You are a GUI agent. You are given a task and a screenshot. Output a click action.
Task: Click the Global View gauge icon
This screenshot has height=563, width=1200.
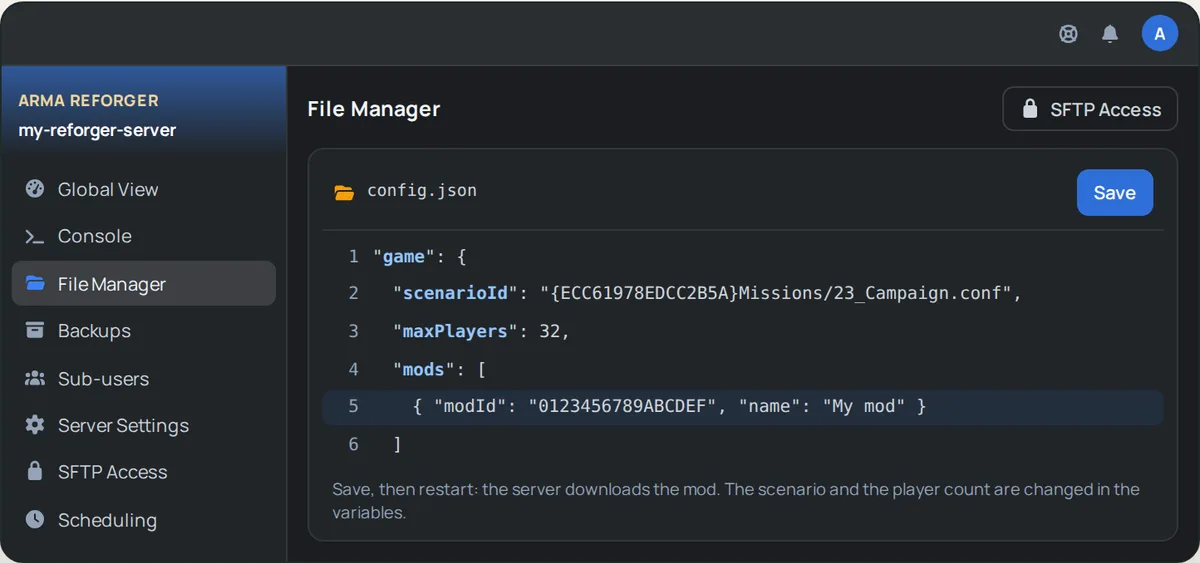[35, 189]
